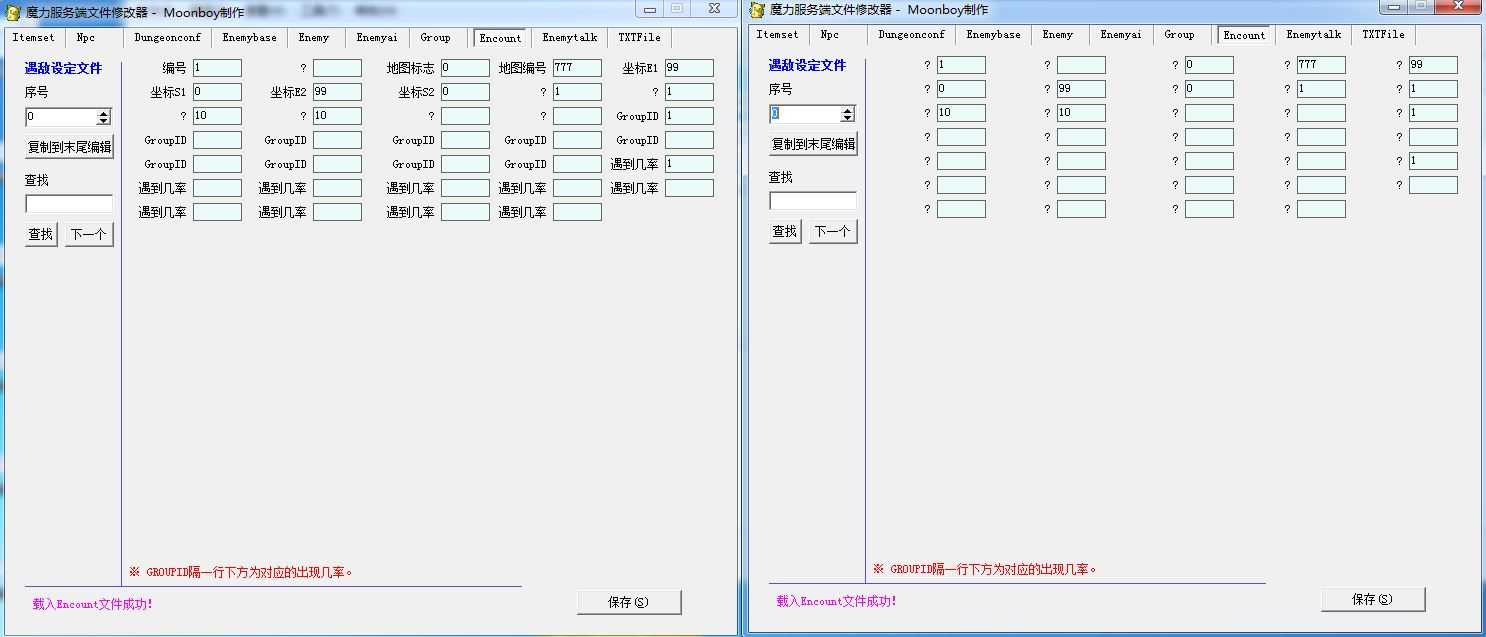Click 保存(S) button in the right window
This screenshot has width=1486, height=637.
click(x=1373, y=599)
